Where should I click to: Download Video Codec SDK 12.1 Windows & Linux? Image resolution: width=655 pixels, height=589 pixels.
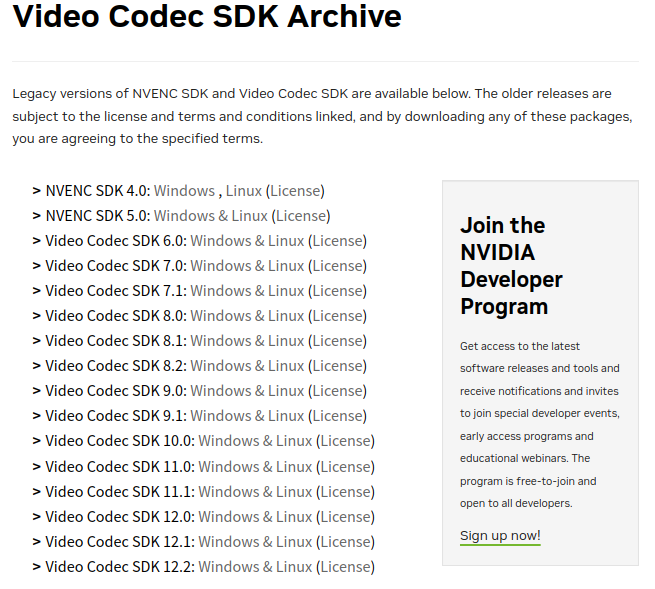[255, 543]
